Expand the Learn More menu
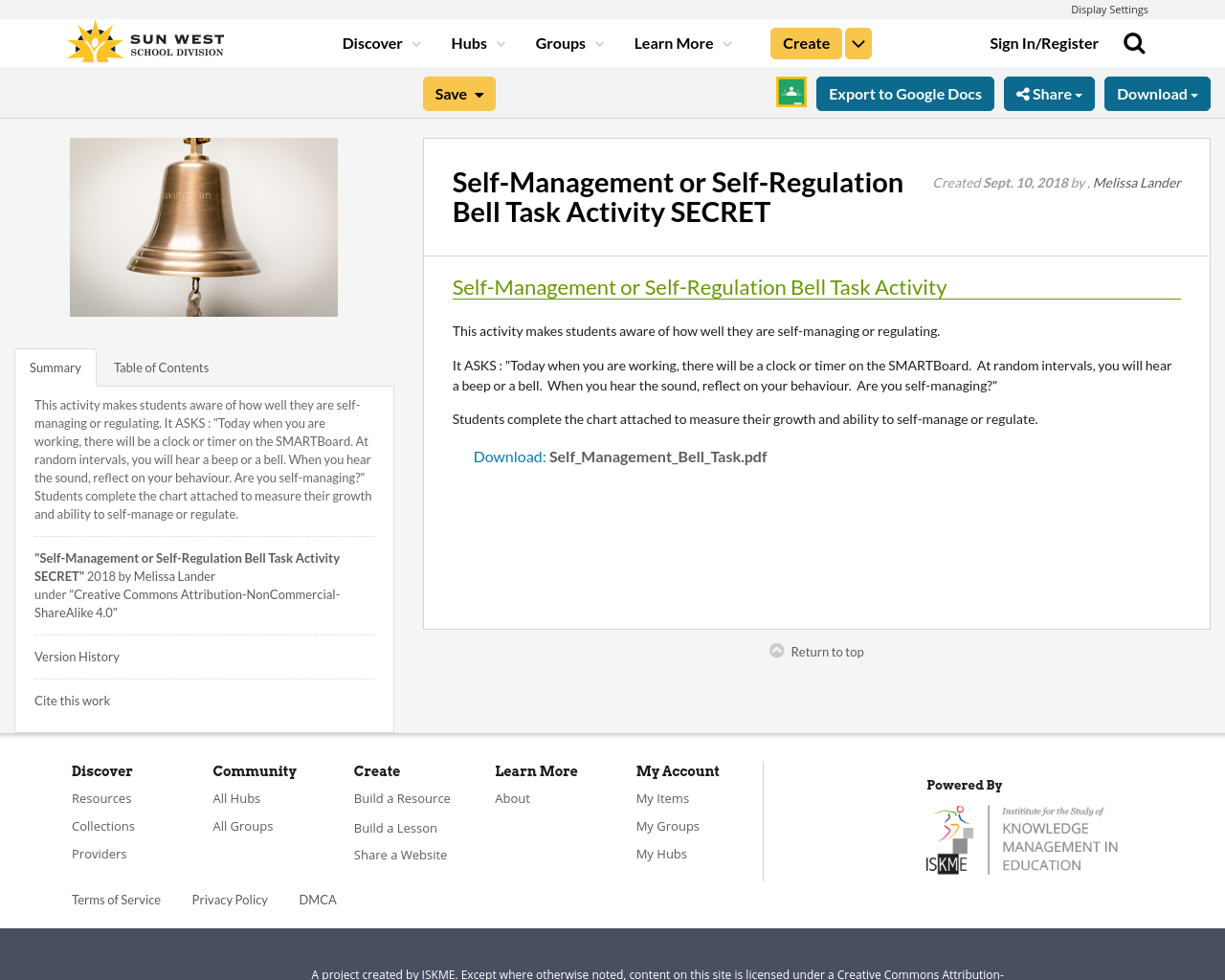1225x980 pixels. [673, 42]
